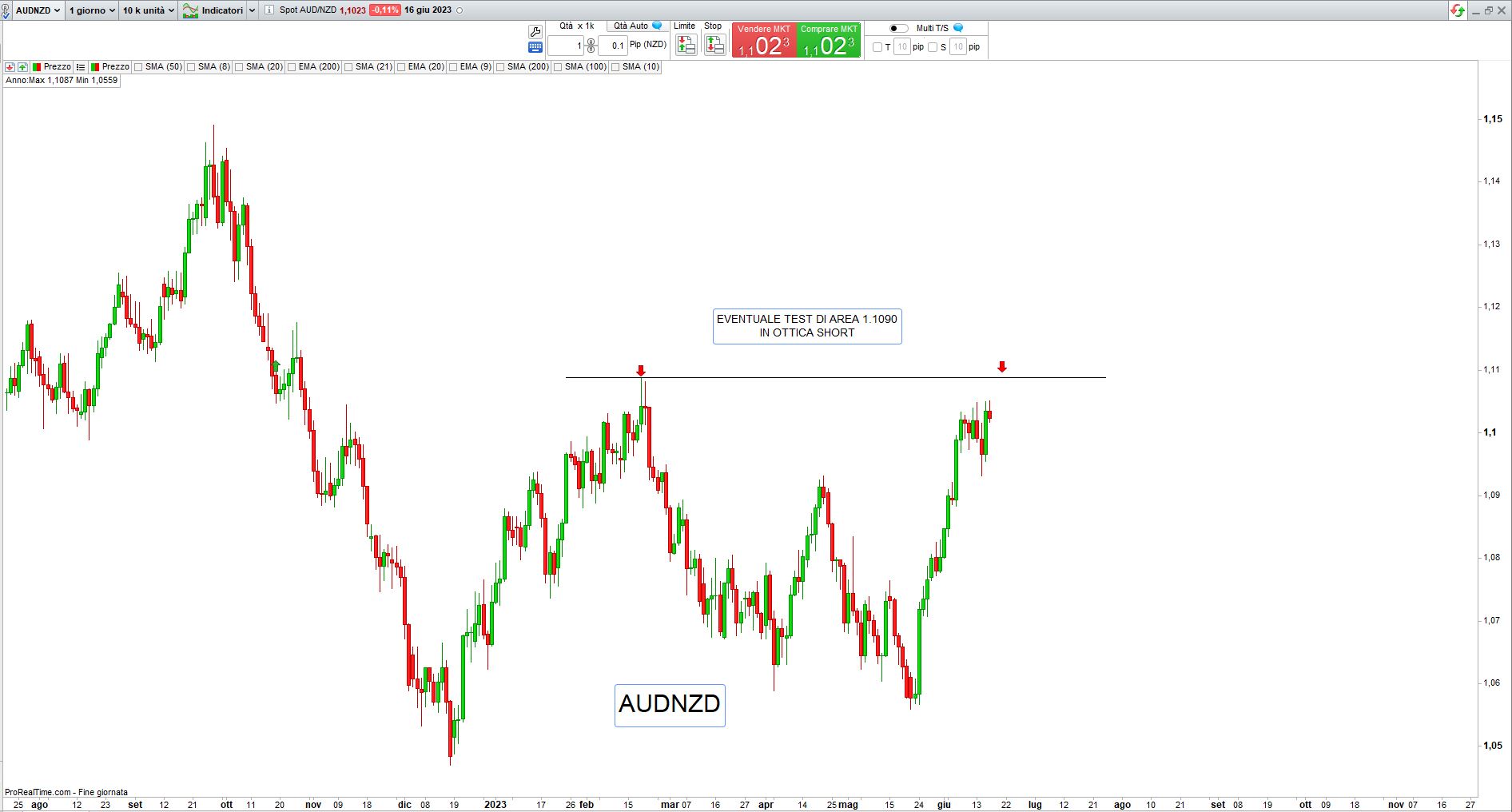Click the ProRealTime.com - Fine giornata text
This screenshot has height=812, width=1512.
66,793
